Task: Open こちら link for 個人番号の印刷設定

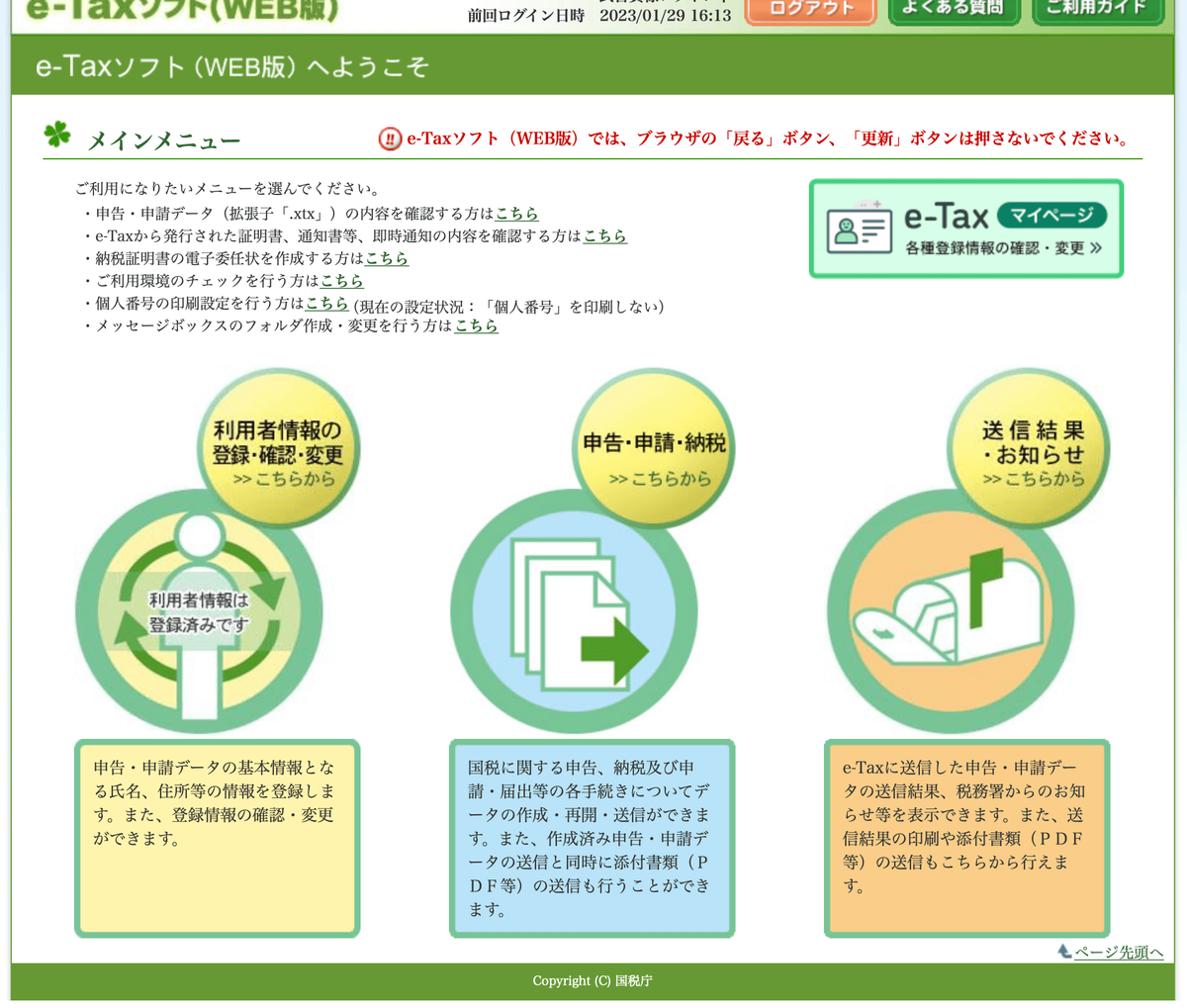Action: 327,304
